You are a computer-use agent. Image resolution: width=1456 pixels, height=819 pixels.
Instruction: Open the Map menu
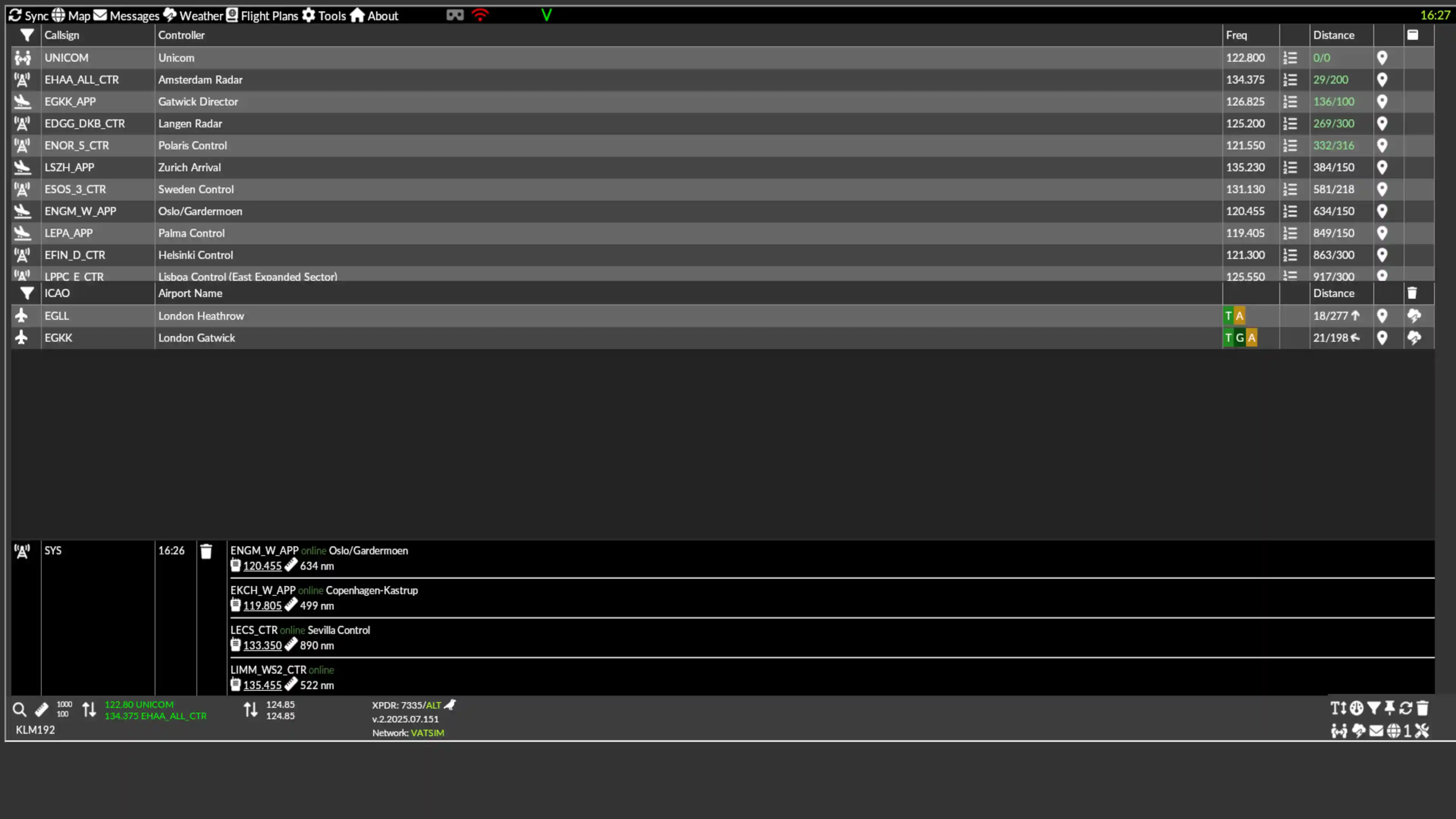tap(71, 16)
